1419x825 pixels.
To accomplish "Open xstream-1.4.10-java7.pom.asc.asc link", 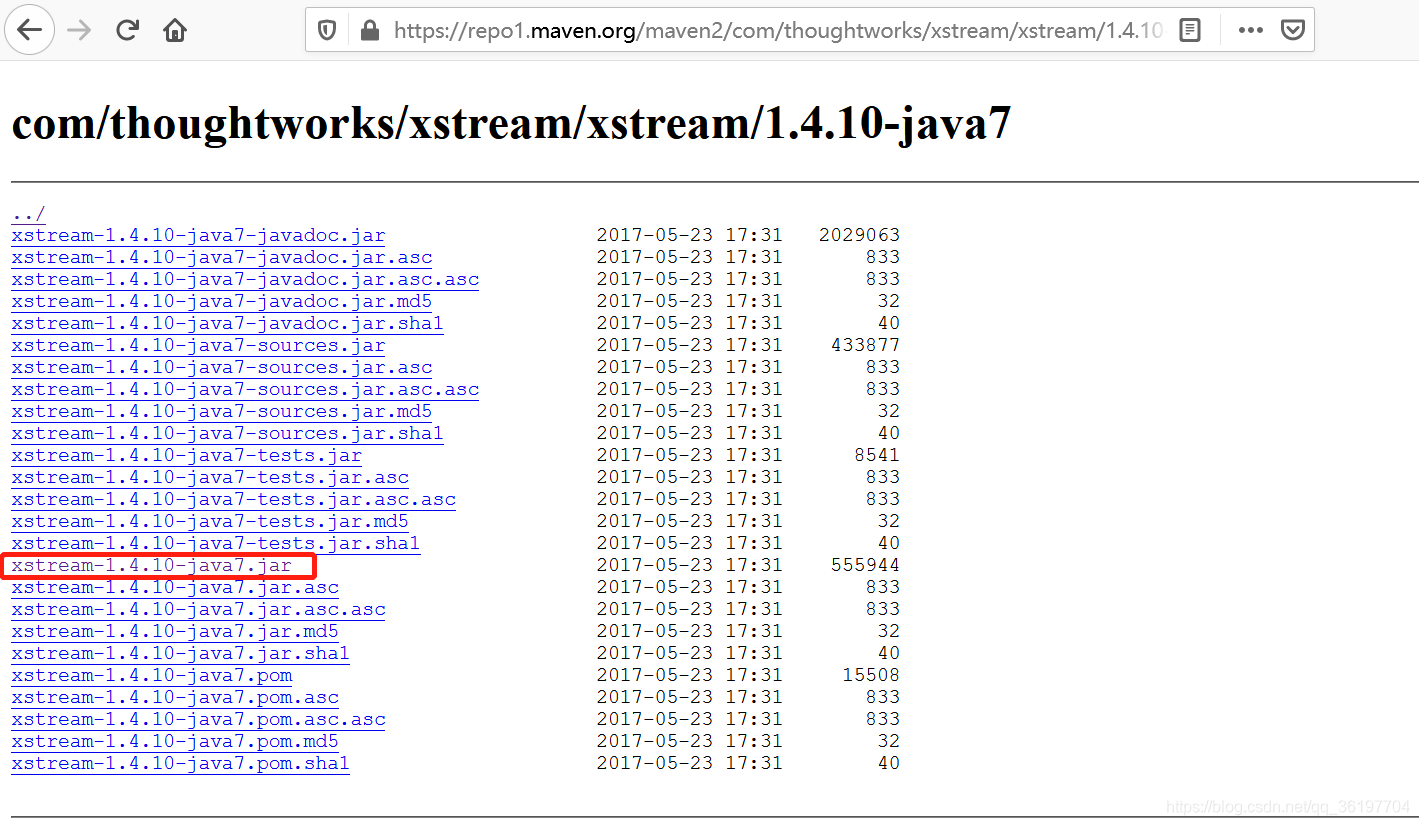I will tap(198, 719).
